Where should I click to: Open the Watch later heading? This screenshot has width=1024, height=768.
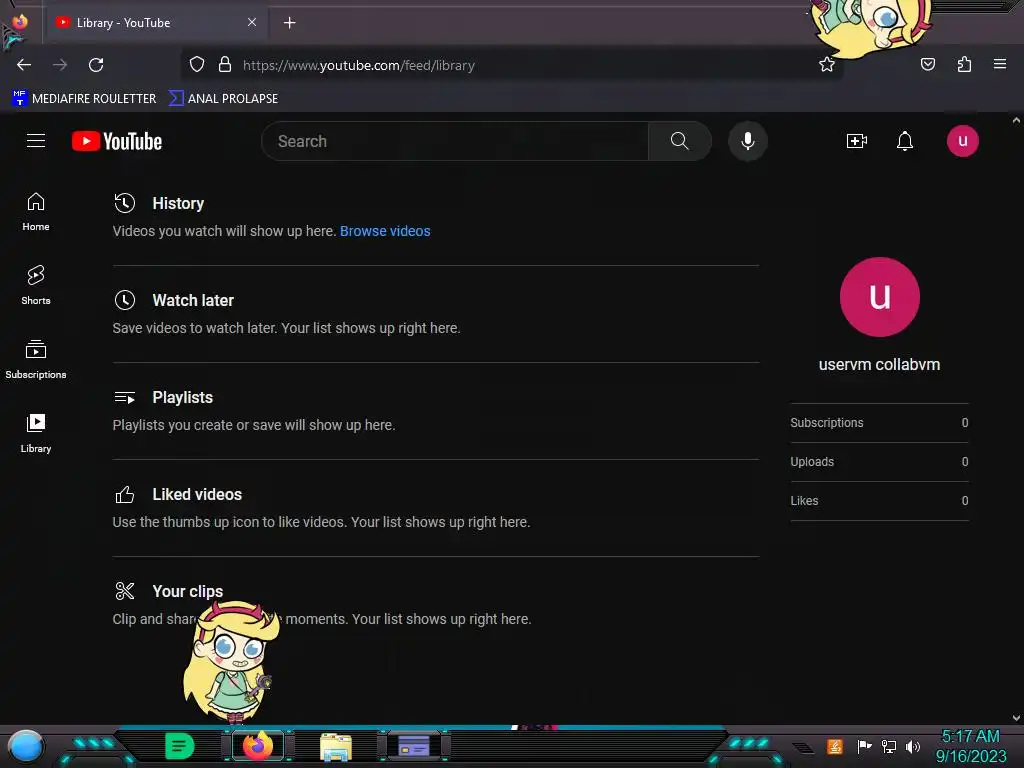[193, 300]
